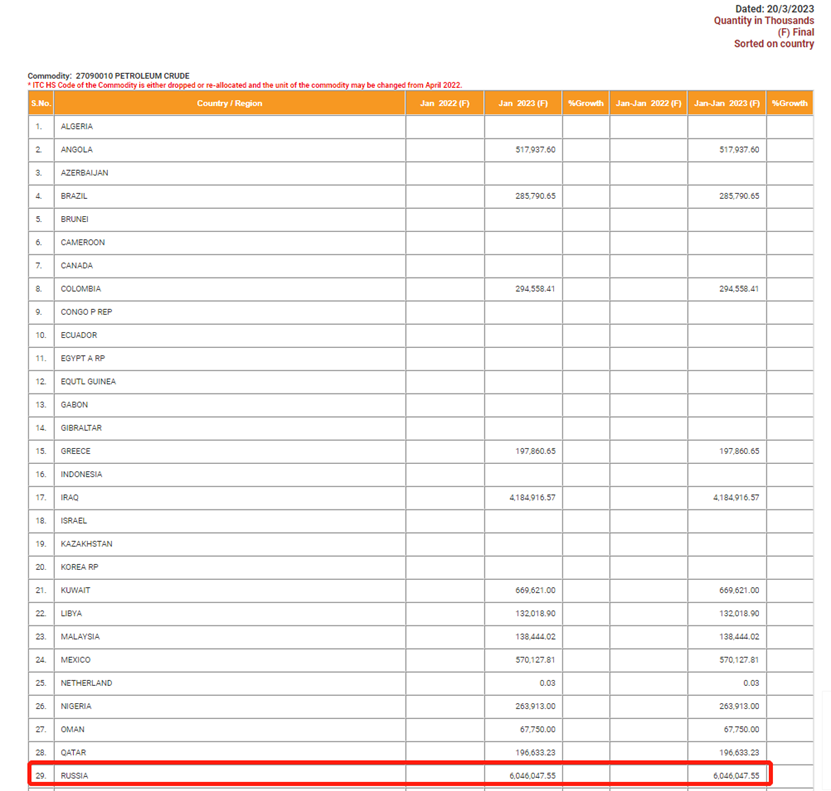Click the %Growth header after Jan-Jan 2023 (F)
Screen dimensions: 831x791
click(x=790, y=103)
